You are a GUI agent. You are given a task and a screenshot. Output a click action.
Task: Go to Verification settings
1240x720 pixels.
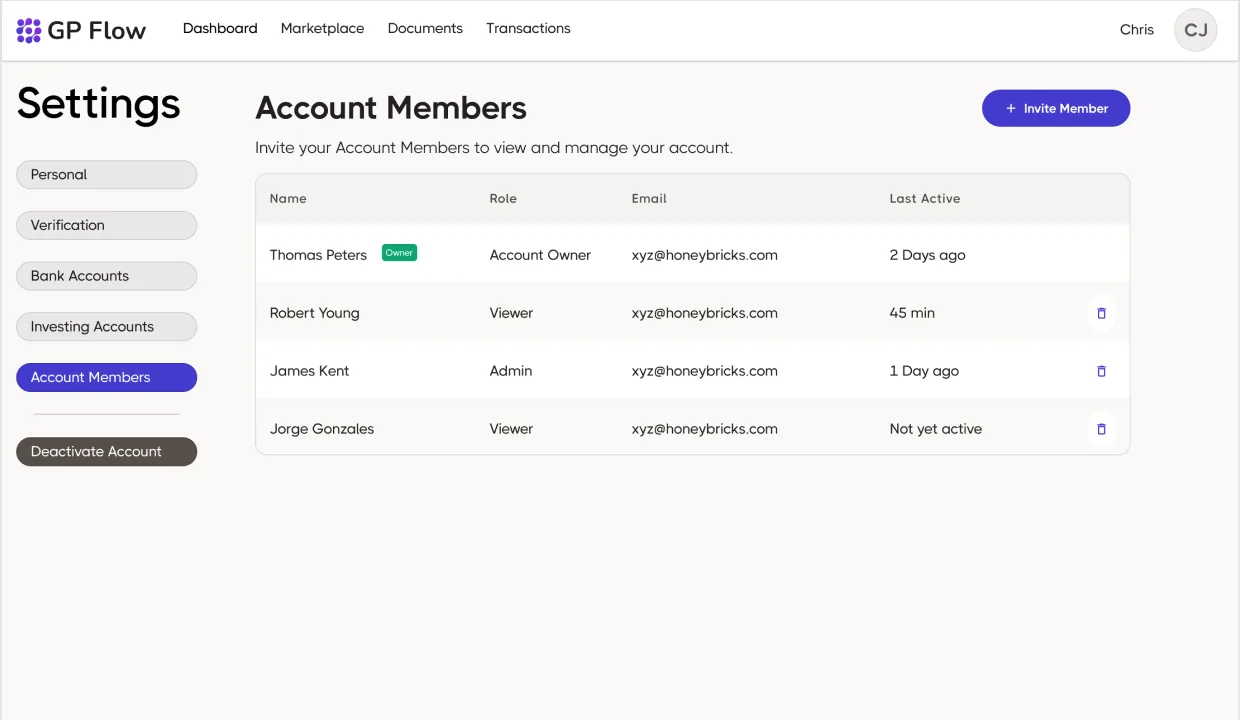tap(106, 225)
